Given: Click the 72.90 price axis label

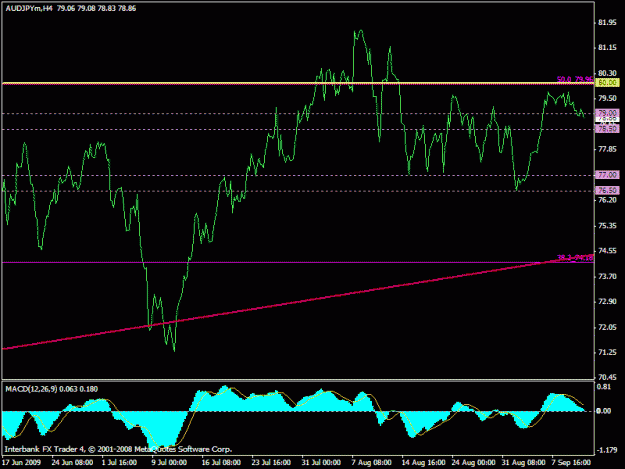Looking at the screenshot, I should tap(607, 302).
